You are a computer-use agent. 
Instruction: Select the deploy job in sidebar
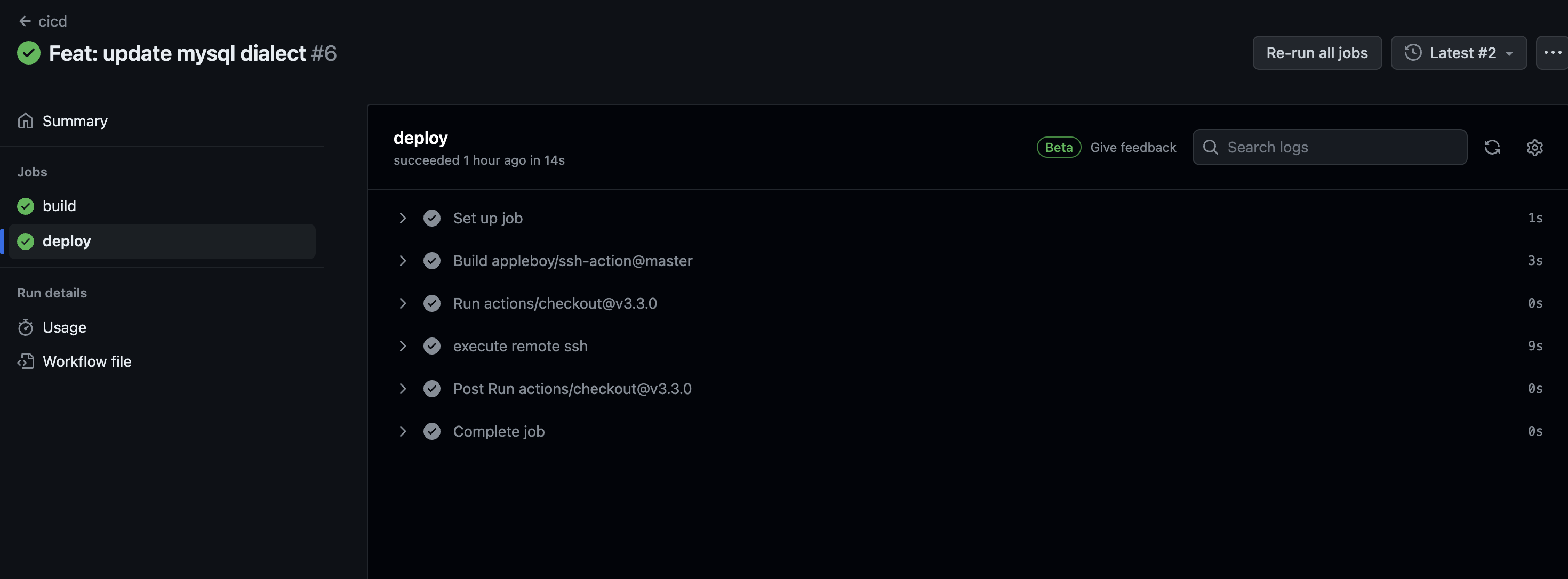tap(66, 242)
